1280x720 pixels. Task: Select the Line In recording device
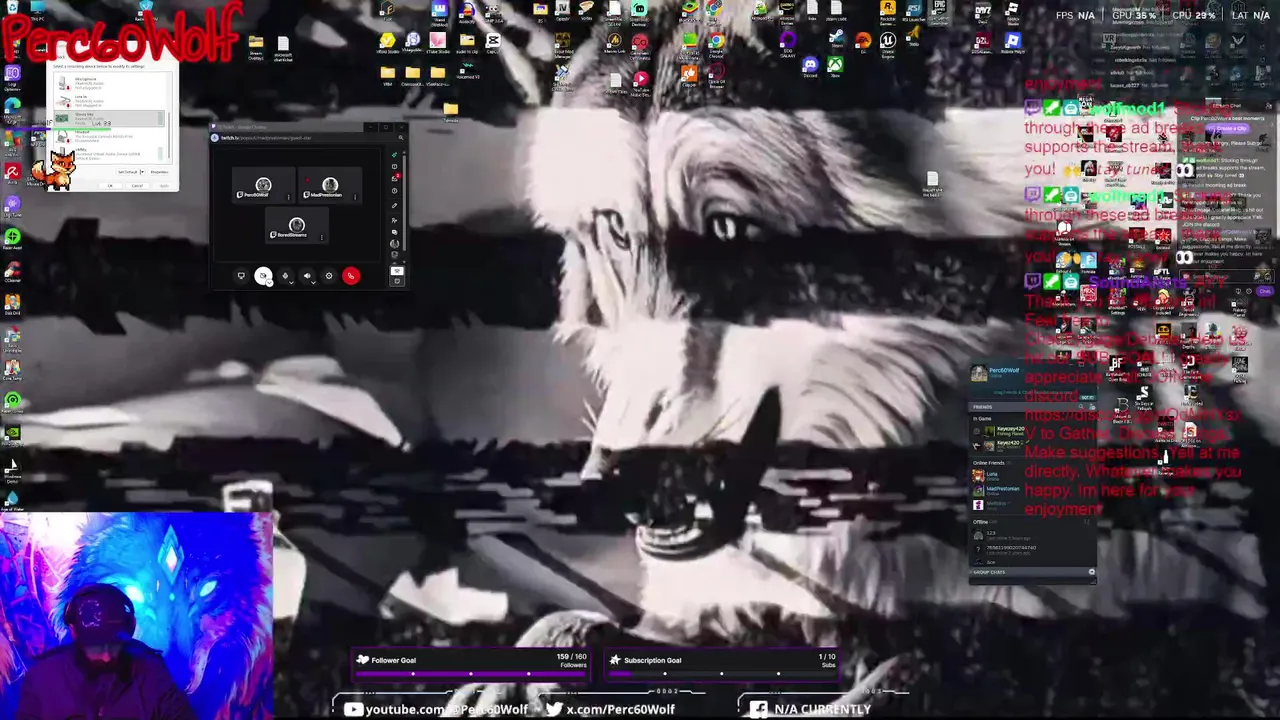click(109, 101)
